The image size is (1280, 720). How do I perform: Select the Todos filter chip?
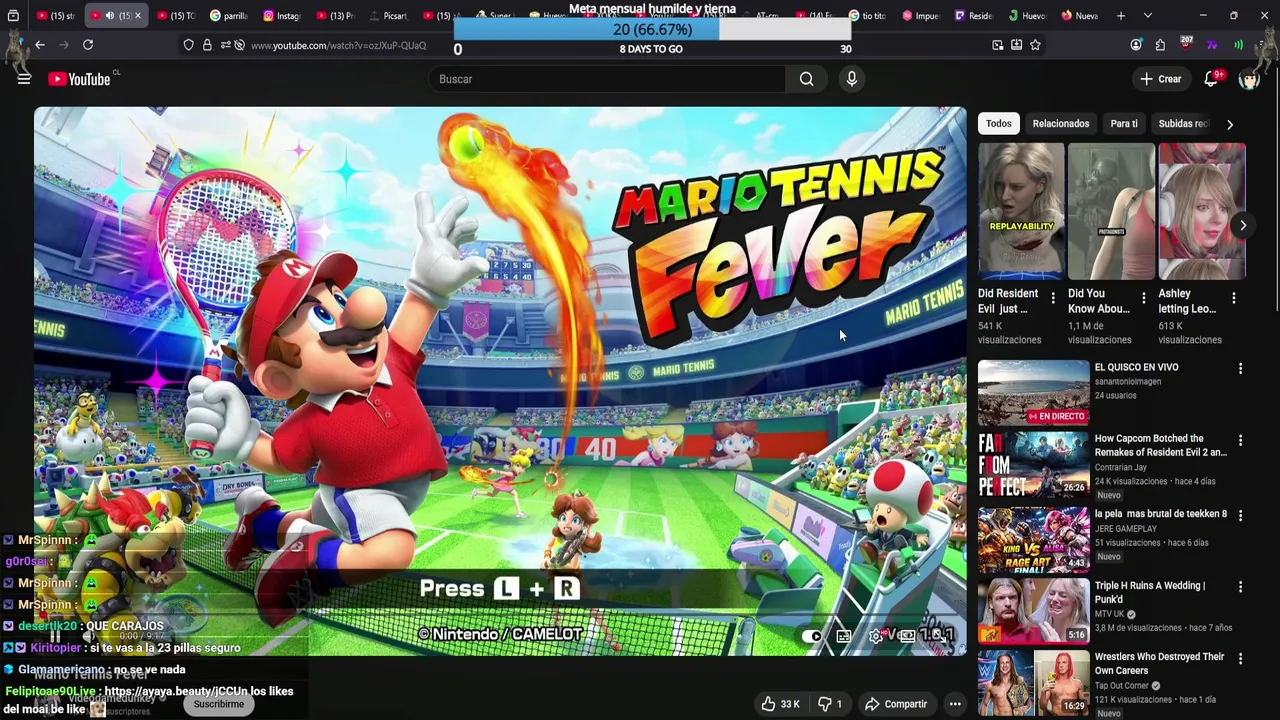999,124
